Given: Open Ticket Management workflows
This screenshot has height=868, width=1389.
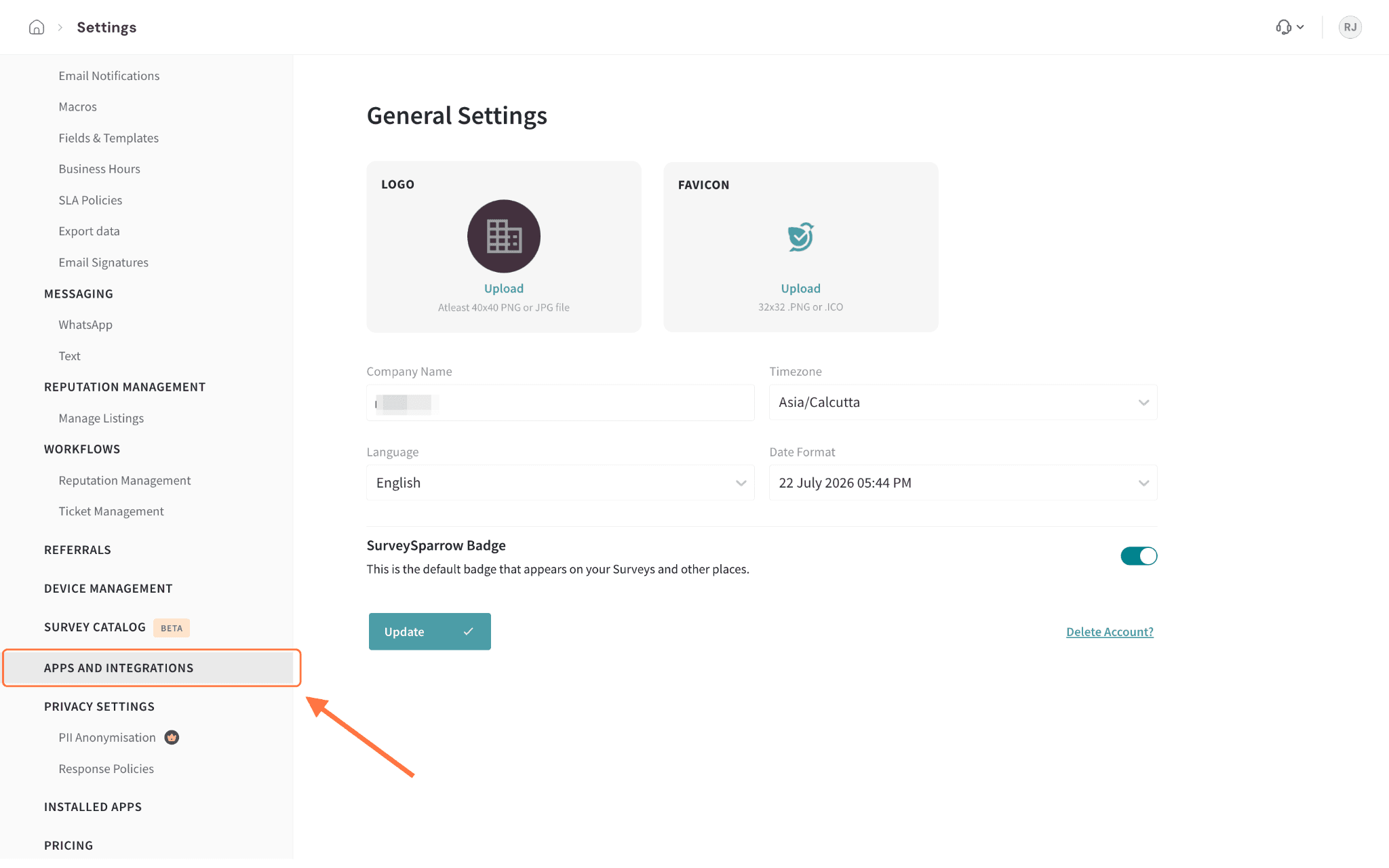Looking at the screenshot, I should coord(111,511).
